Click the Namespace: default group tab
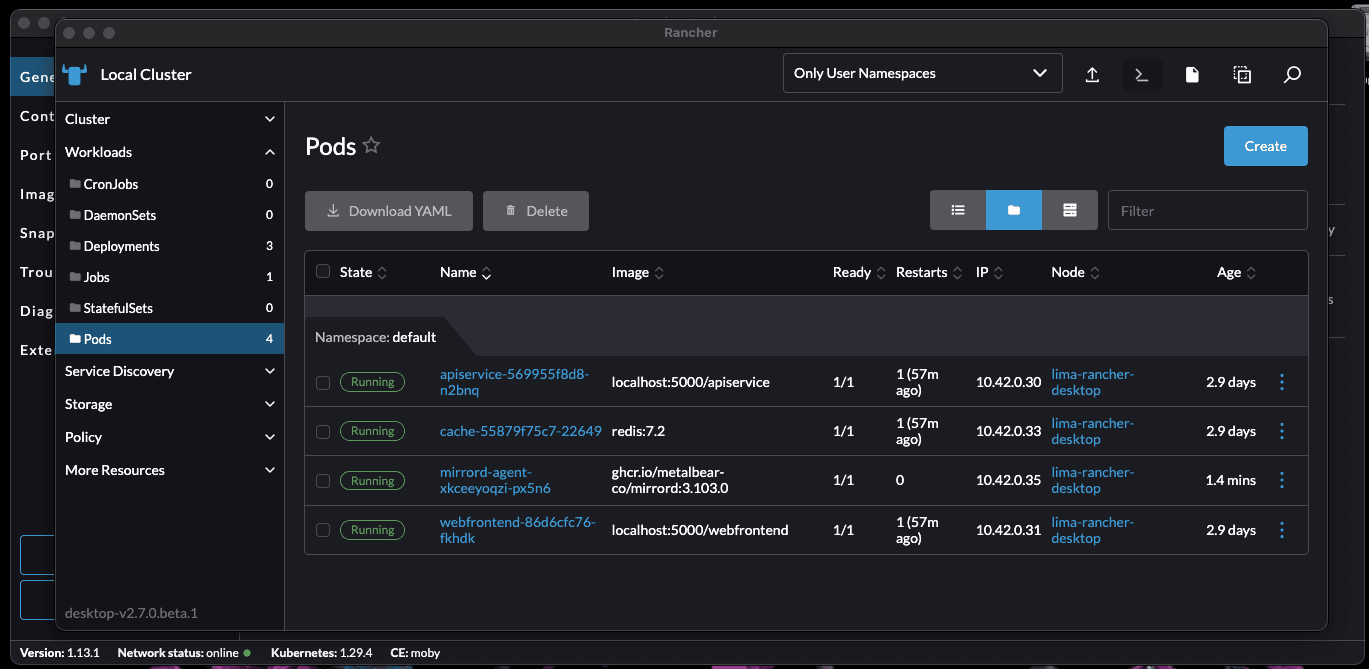 (376, 337)
